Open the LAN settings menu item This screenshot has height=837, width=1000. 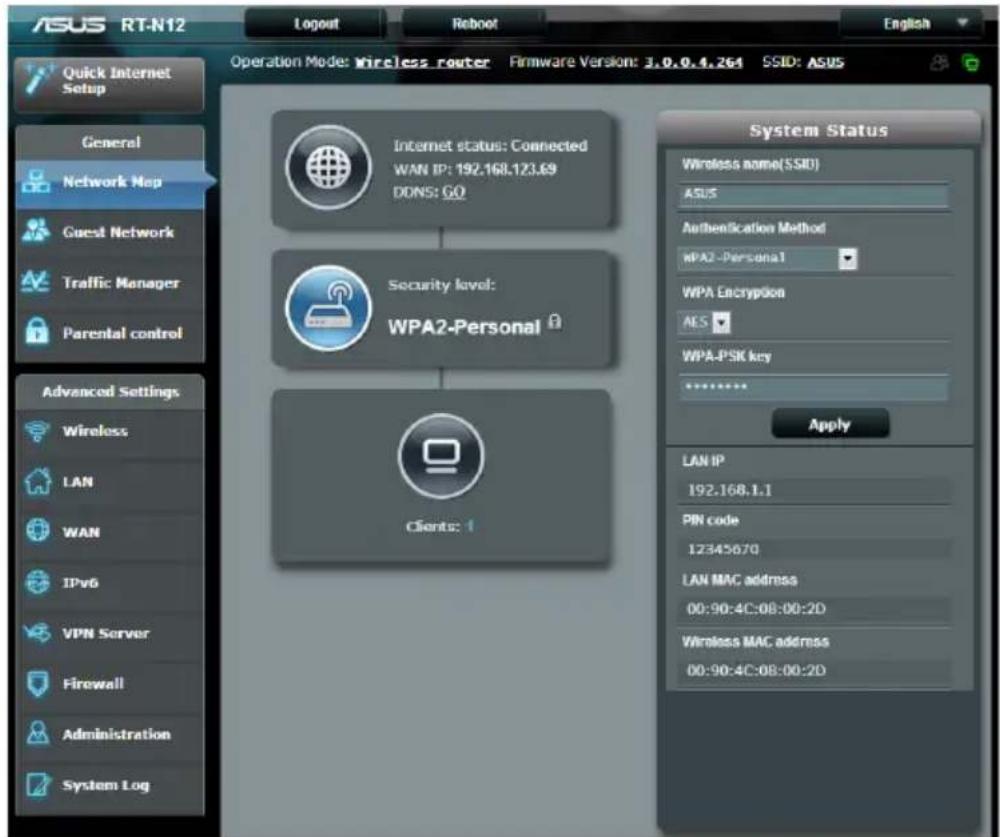(110, 482)
